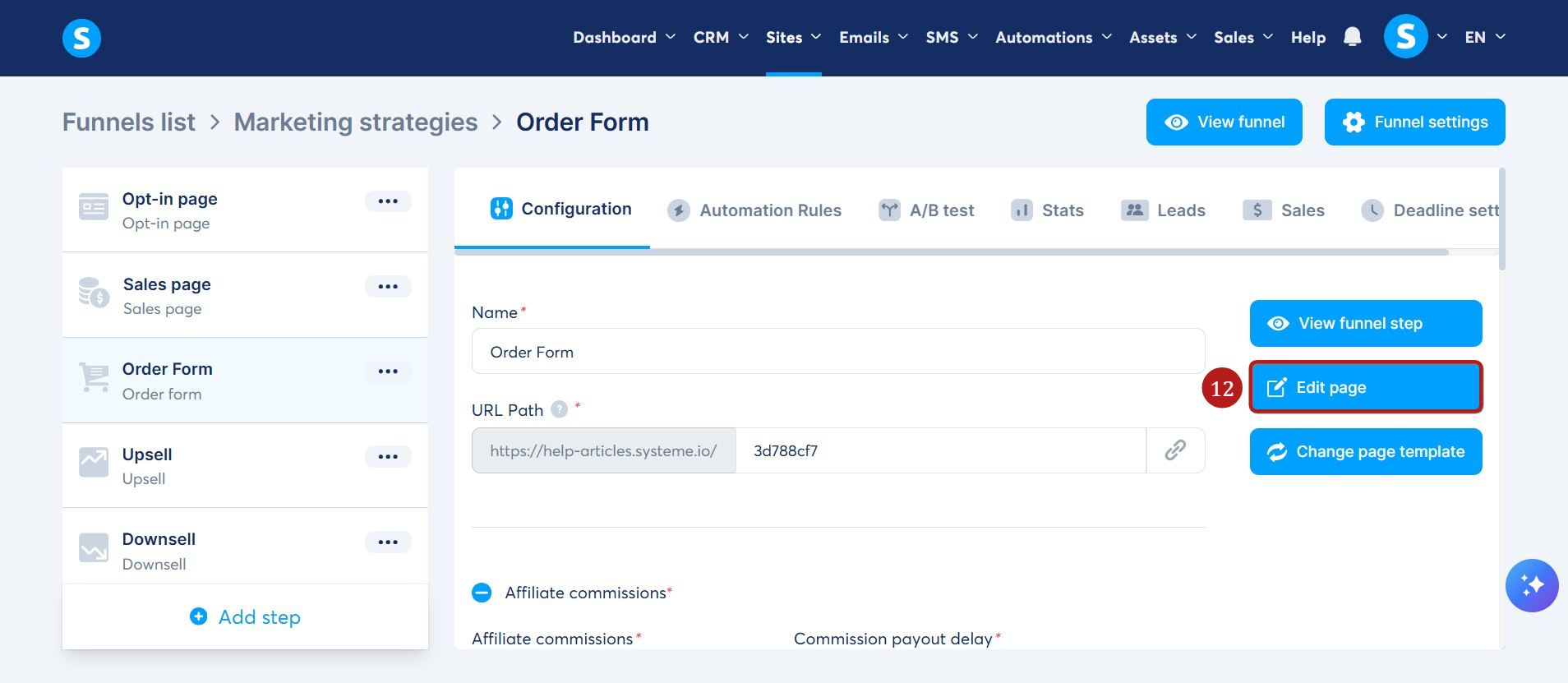Screen dimensions: 1568x683
Task: Click the vertical panel scrollbar
Action: (x=1502, y=219)
